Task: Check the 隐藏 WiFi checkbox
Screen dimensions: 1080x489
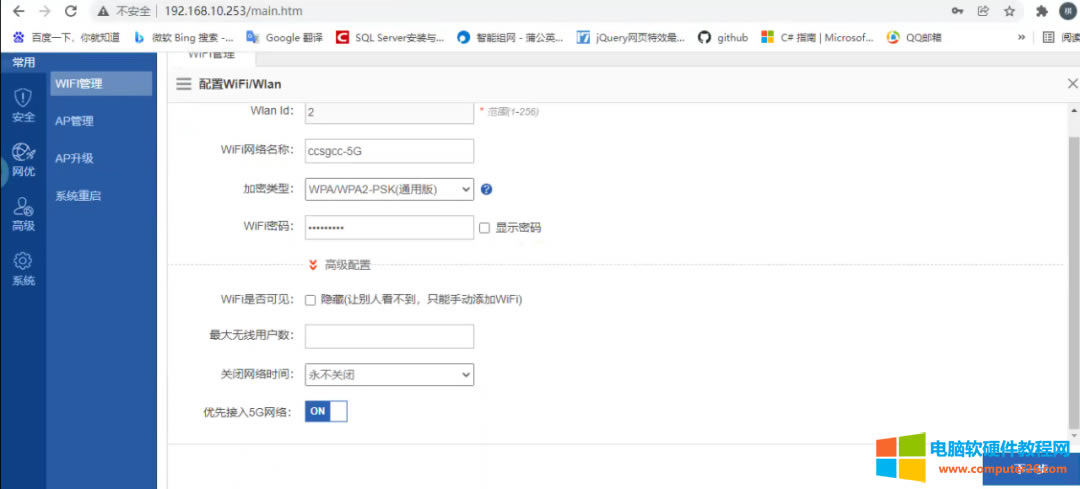Action: coord(310,300)
